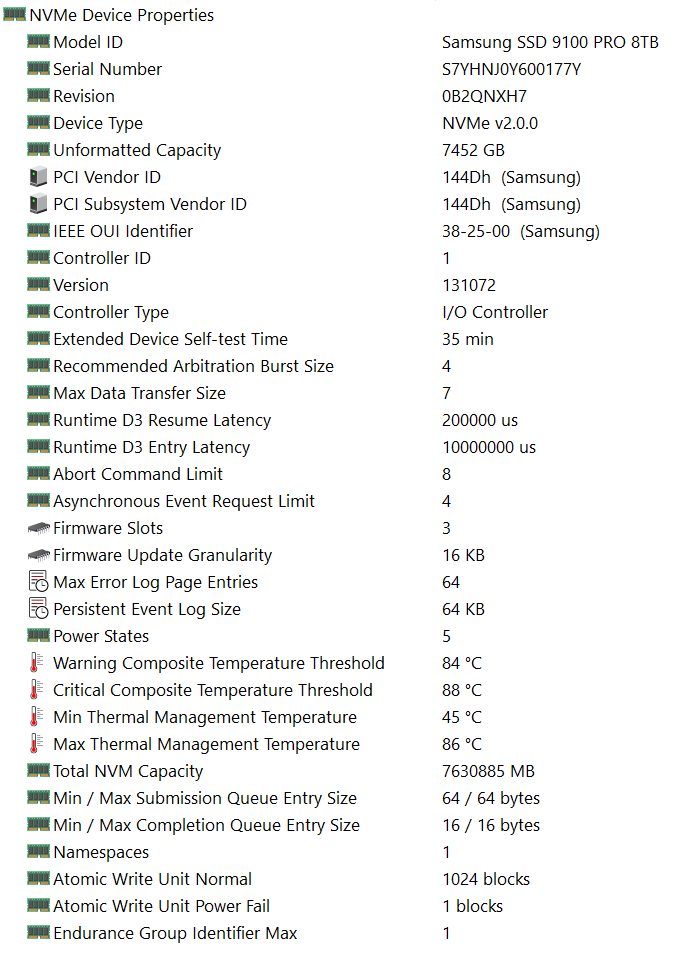Screen dimensions: 696x955
Task: Click the icon beside Controller ID
Action: point(38,258)
